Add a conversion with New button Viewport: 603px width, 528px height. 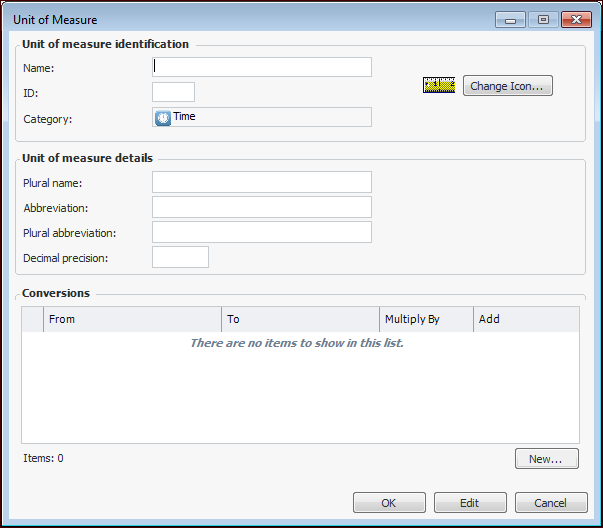pos(547,459)
